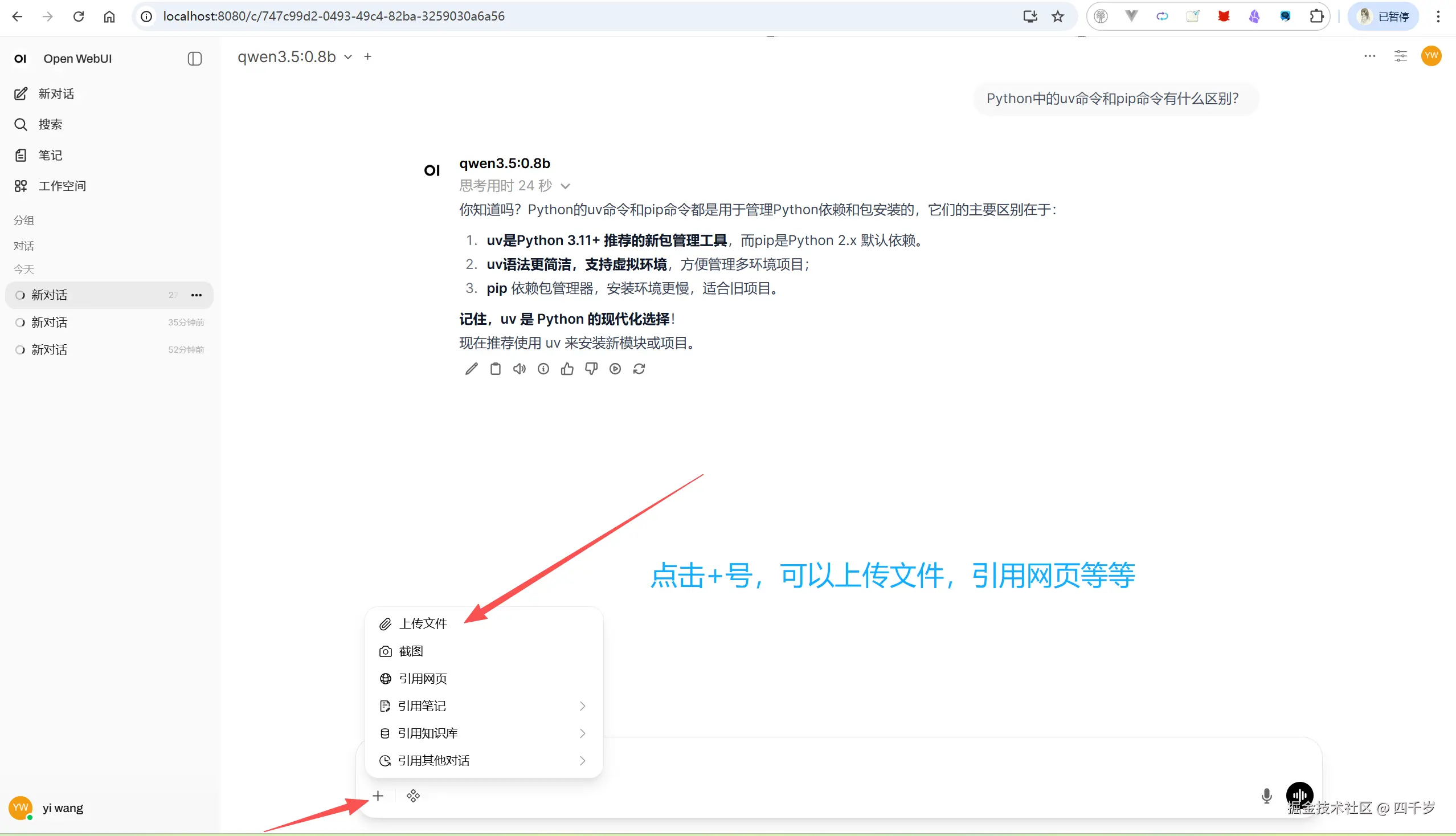1456x836 pixels.
Task: Regenerate the assistant response
Action: 639,369
